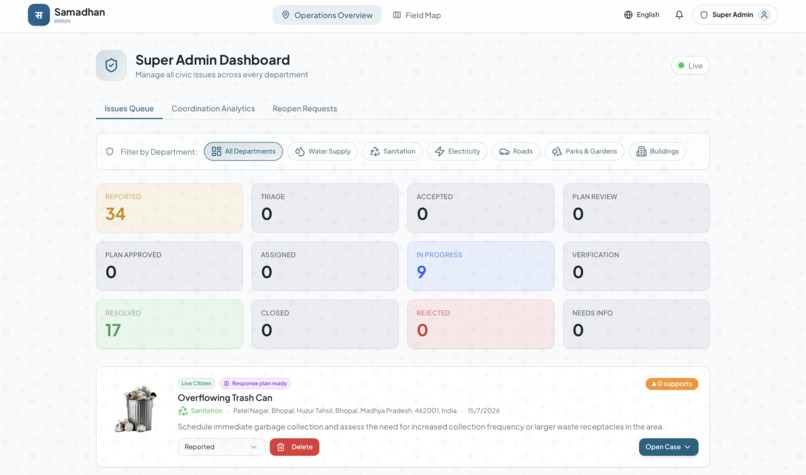806x475 pixels.
Task: Filter issues by Parks & Gardens
Action: (x=584, y=151)
